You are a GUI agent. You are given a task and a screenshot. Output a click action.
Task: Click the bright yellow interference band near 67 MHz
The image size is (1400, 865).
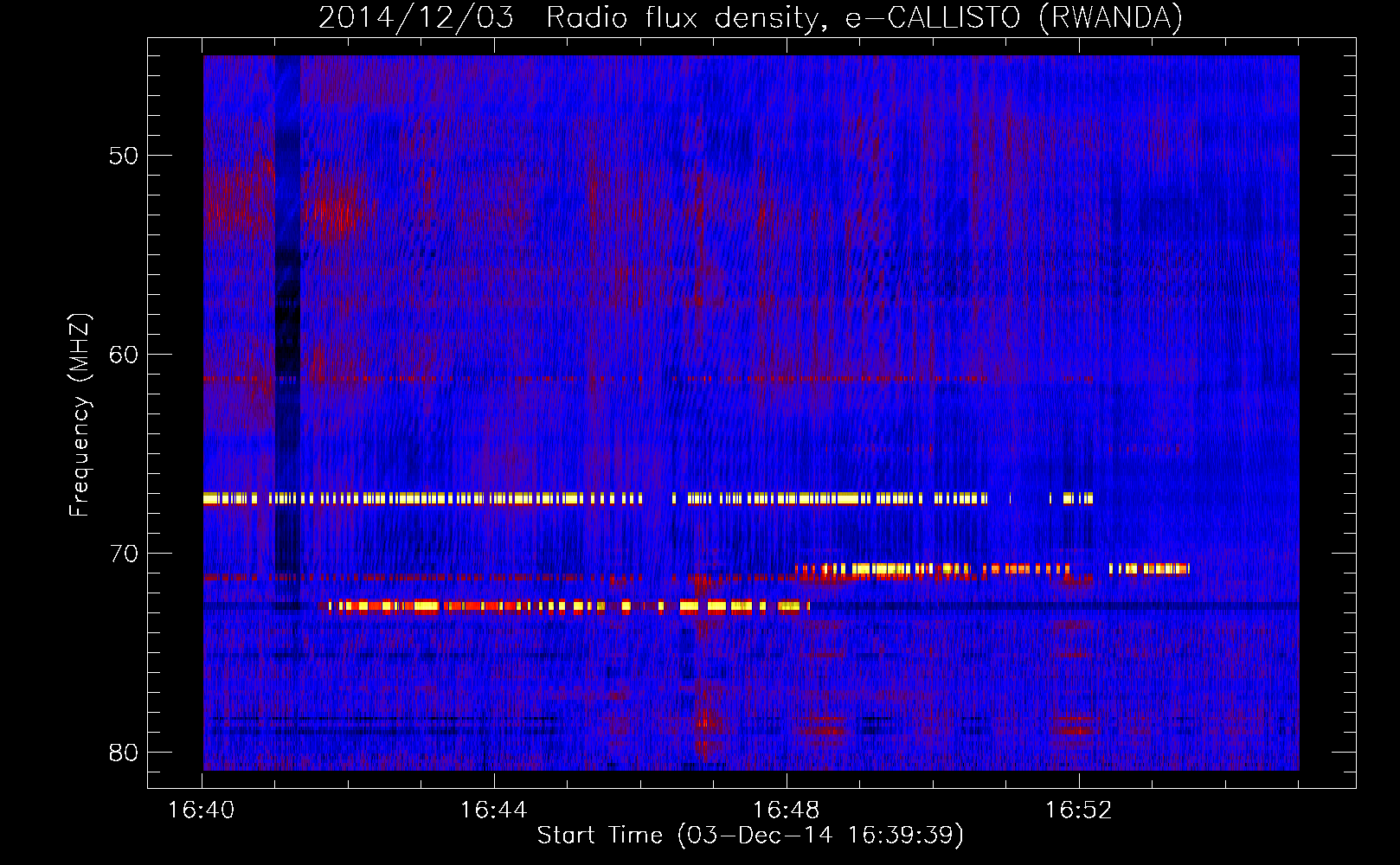pos(648,498)
